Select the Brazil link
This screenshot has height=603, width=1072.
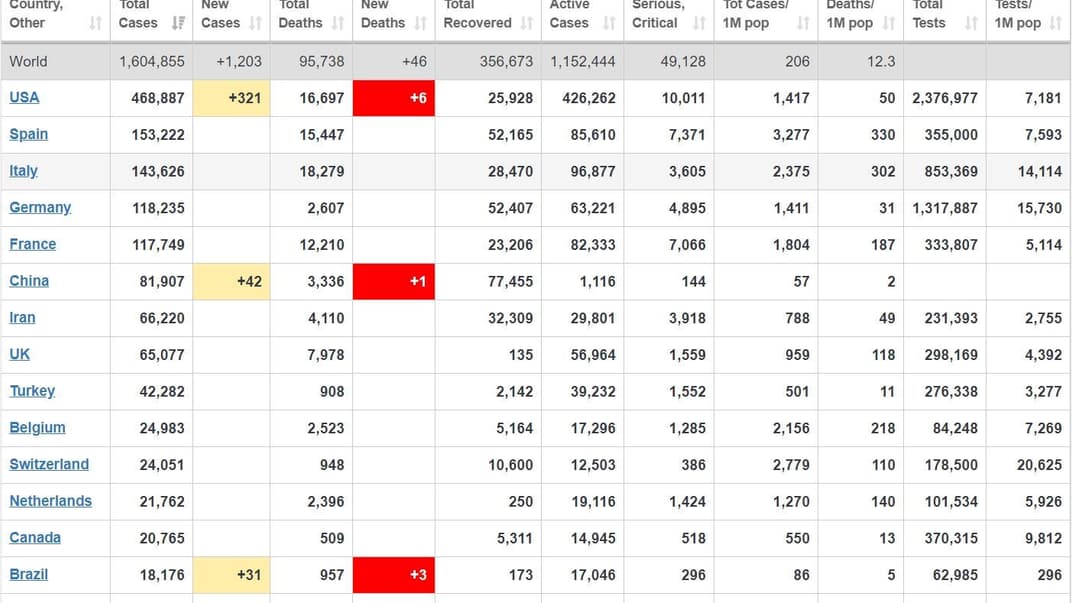(28, 574)
